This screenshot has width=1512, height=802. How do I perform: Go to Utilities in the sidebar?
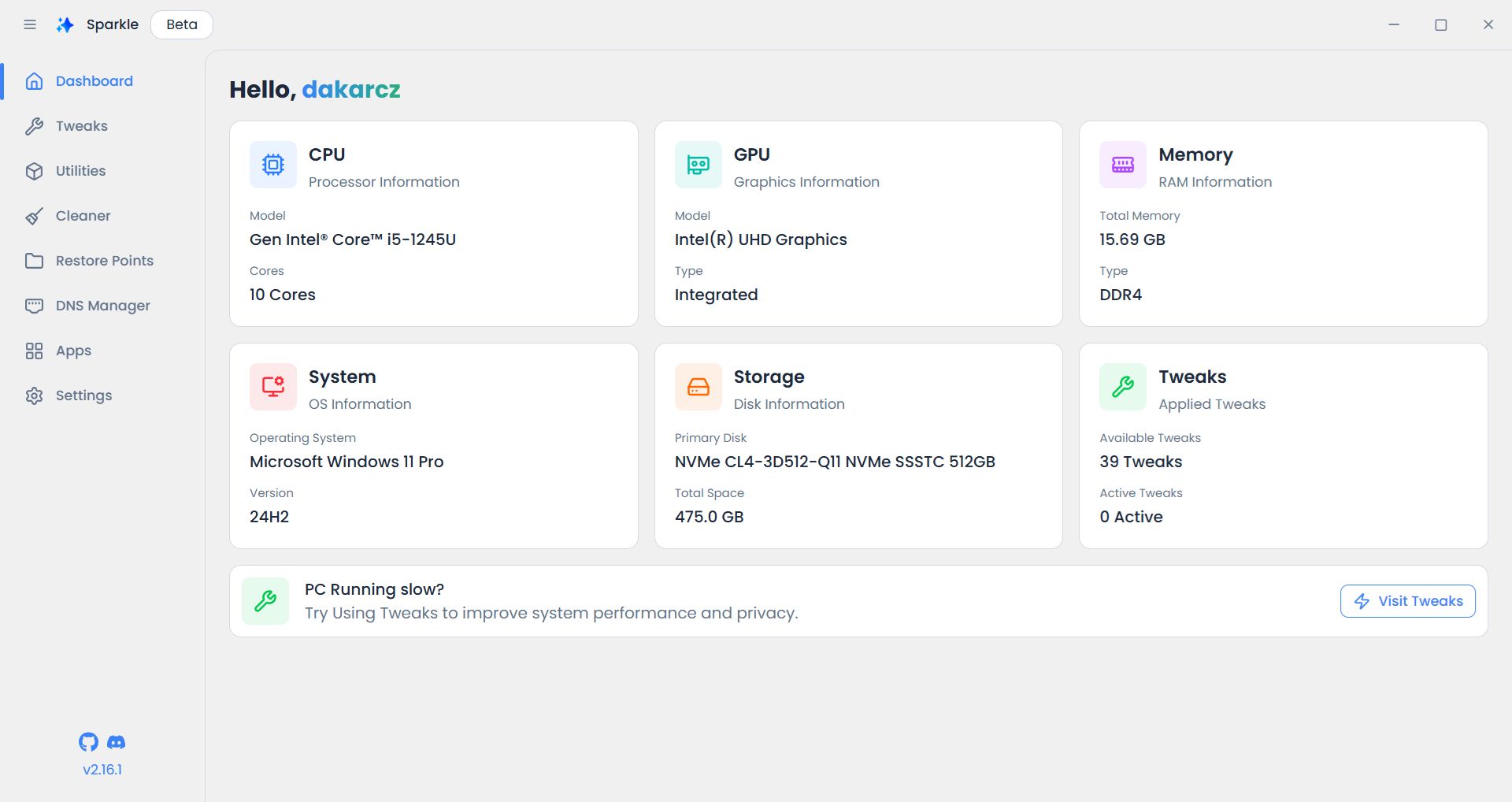click(x=80, y=171)
